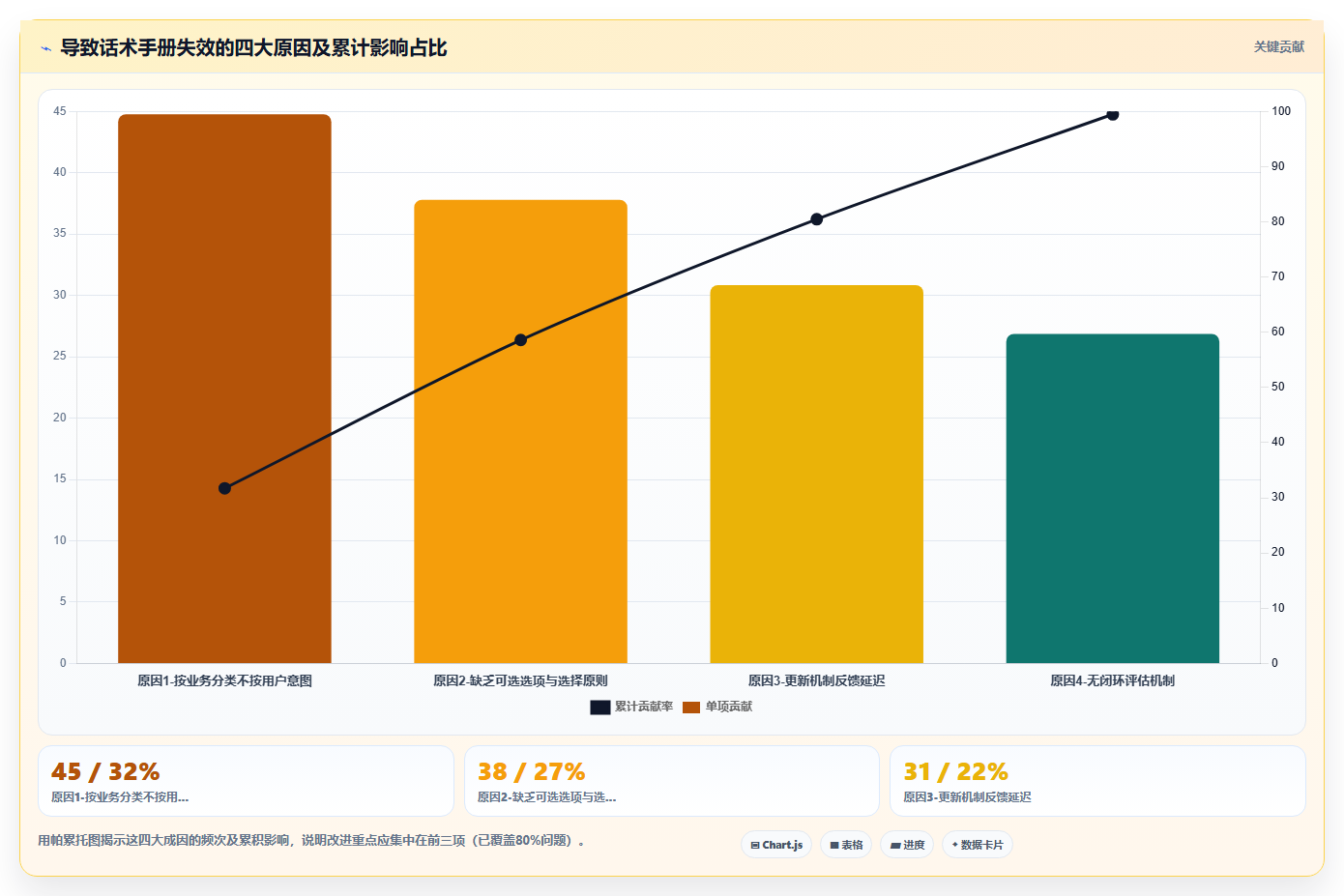Select the yellow bar for 原因3

(816, 474)
